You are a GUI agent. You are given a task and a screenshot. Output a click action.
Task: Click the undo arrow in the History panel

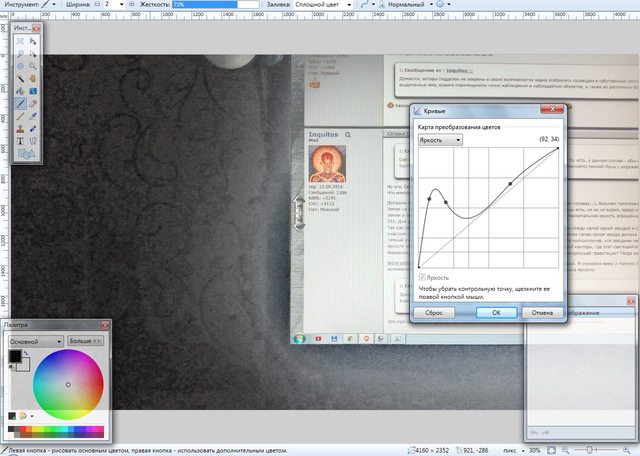tap(534, 432)
